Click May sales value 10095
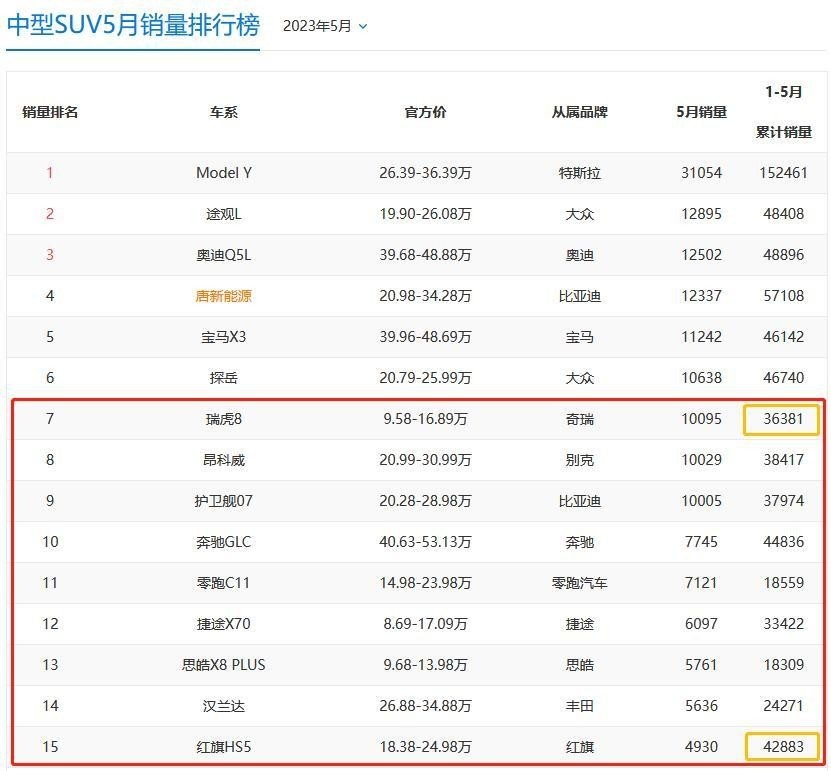The image size is (831, 771). point(701,419)
